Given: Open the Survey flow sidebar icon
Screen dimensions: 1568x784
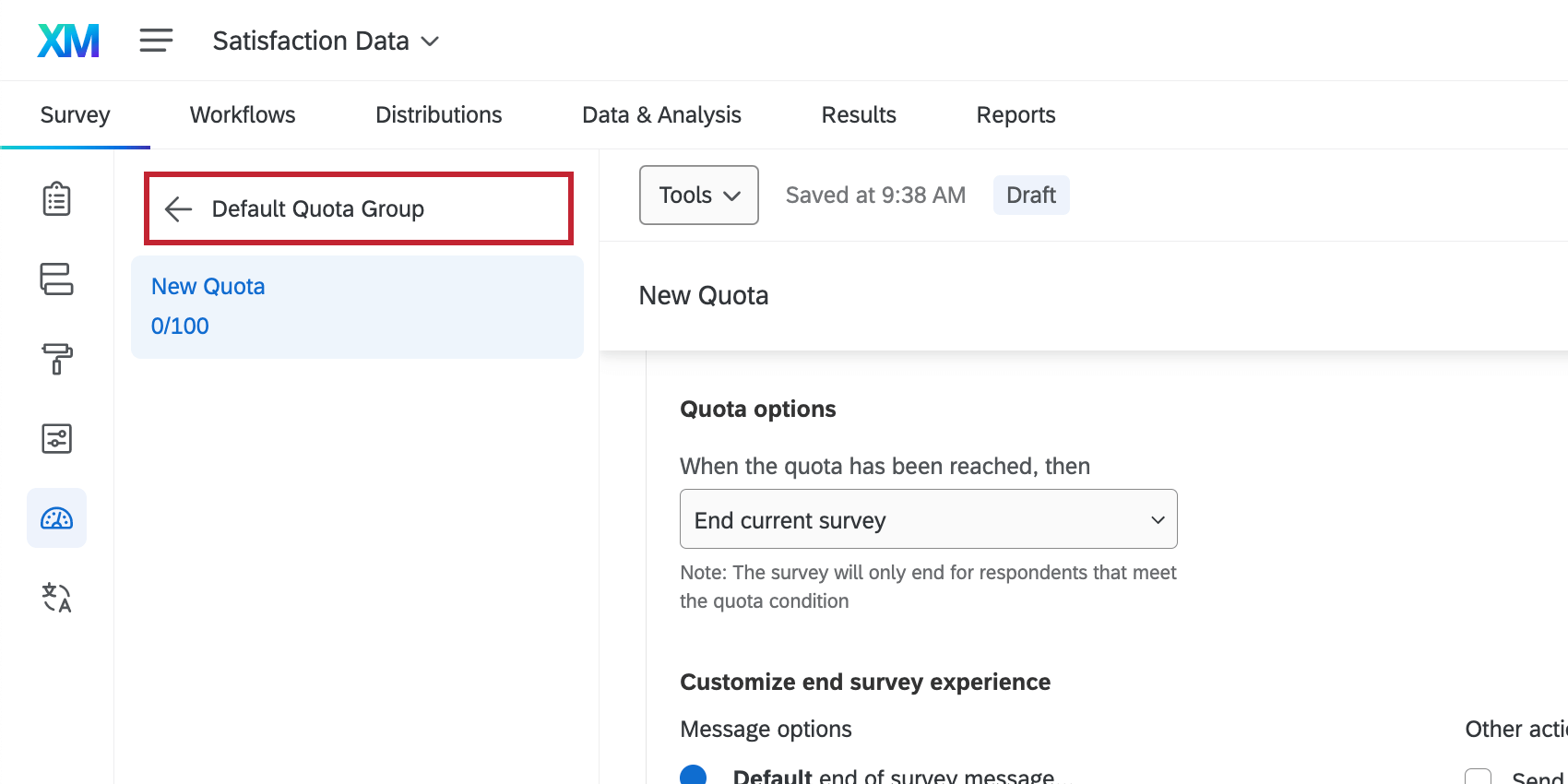Looking at the screenshot, I should (56, 279).
